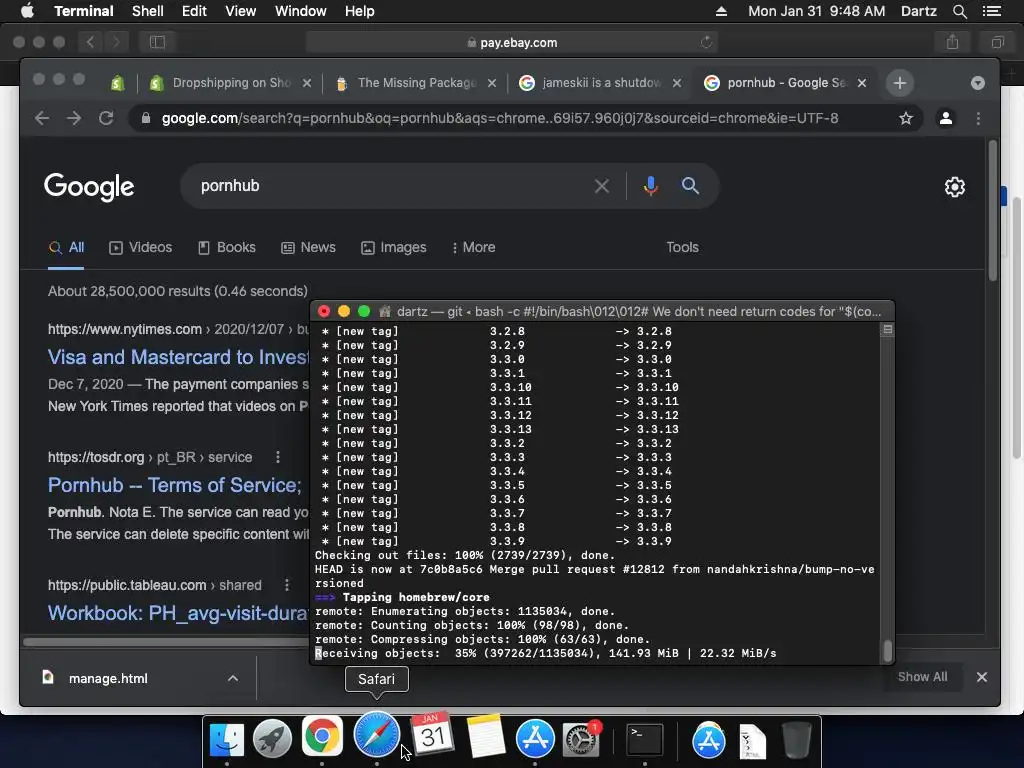This screenshot has width=1024, height=768.
Task: Open the Window menu
Action: pyautogui.click(x=300, y=11)
